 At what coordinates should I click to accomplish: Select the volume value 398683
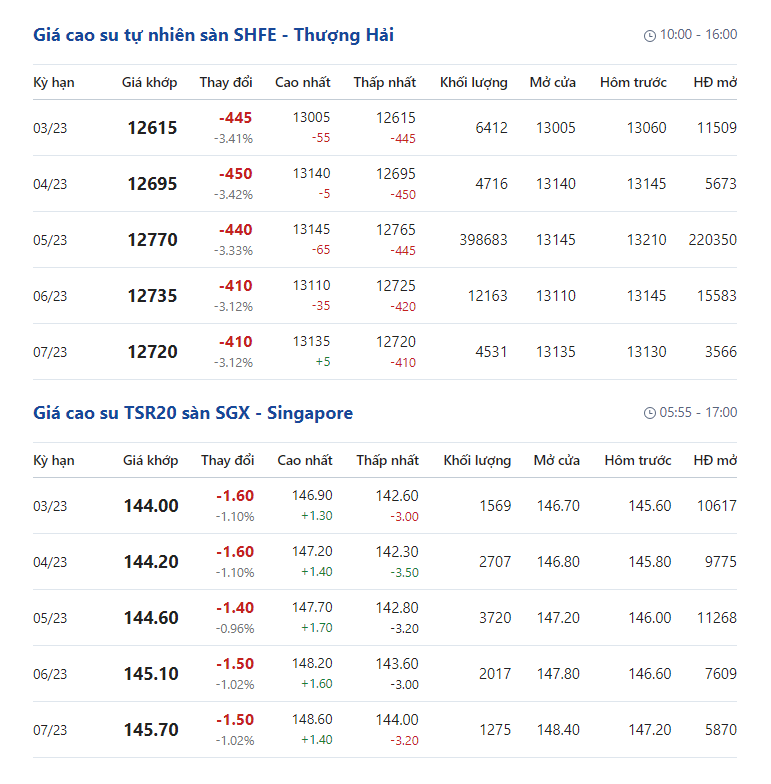483,240
